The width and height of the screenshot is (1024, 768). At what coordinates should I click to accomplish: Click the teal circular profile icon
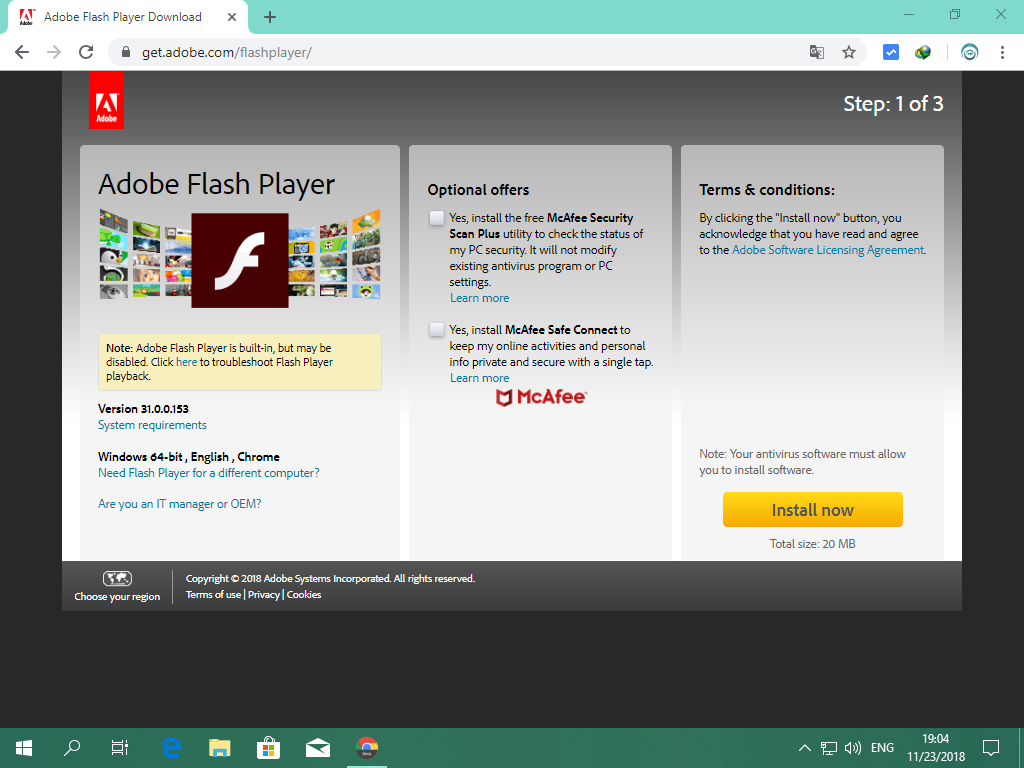970,52
